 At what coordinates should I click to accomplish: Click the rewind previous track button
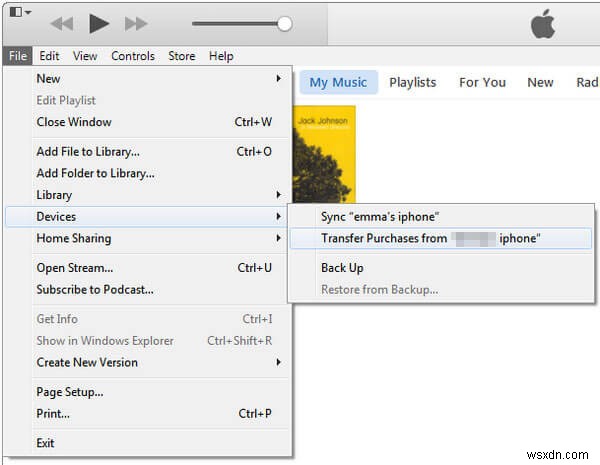click(62, 24)
